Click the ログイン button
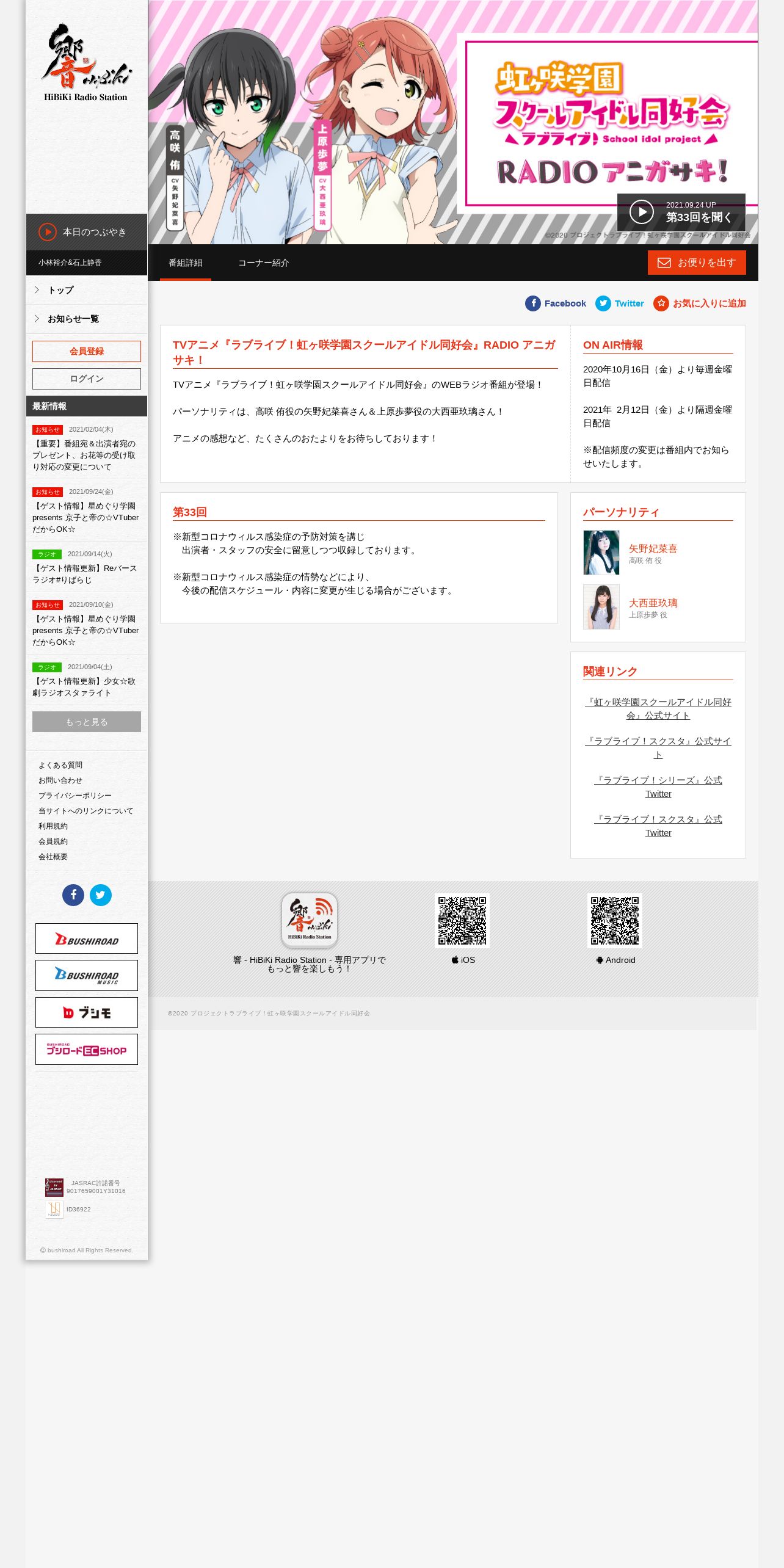 (x=87, y=379)
